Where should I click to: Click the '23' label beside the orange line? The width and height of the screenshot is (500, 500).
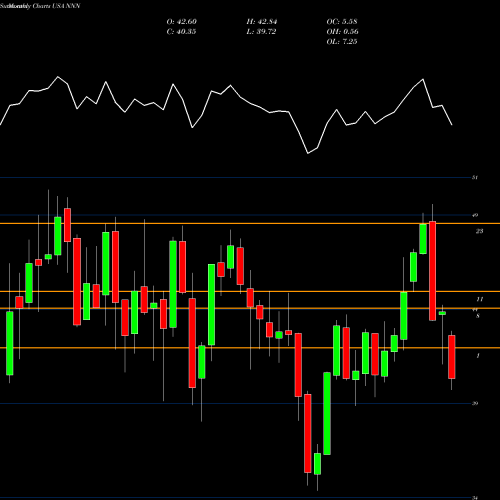[479, 231]
